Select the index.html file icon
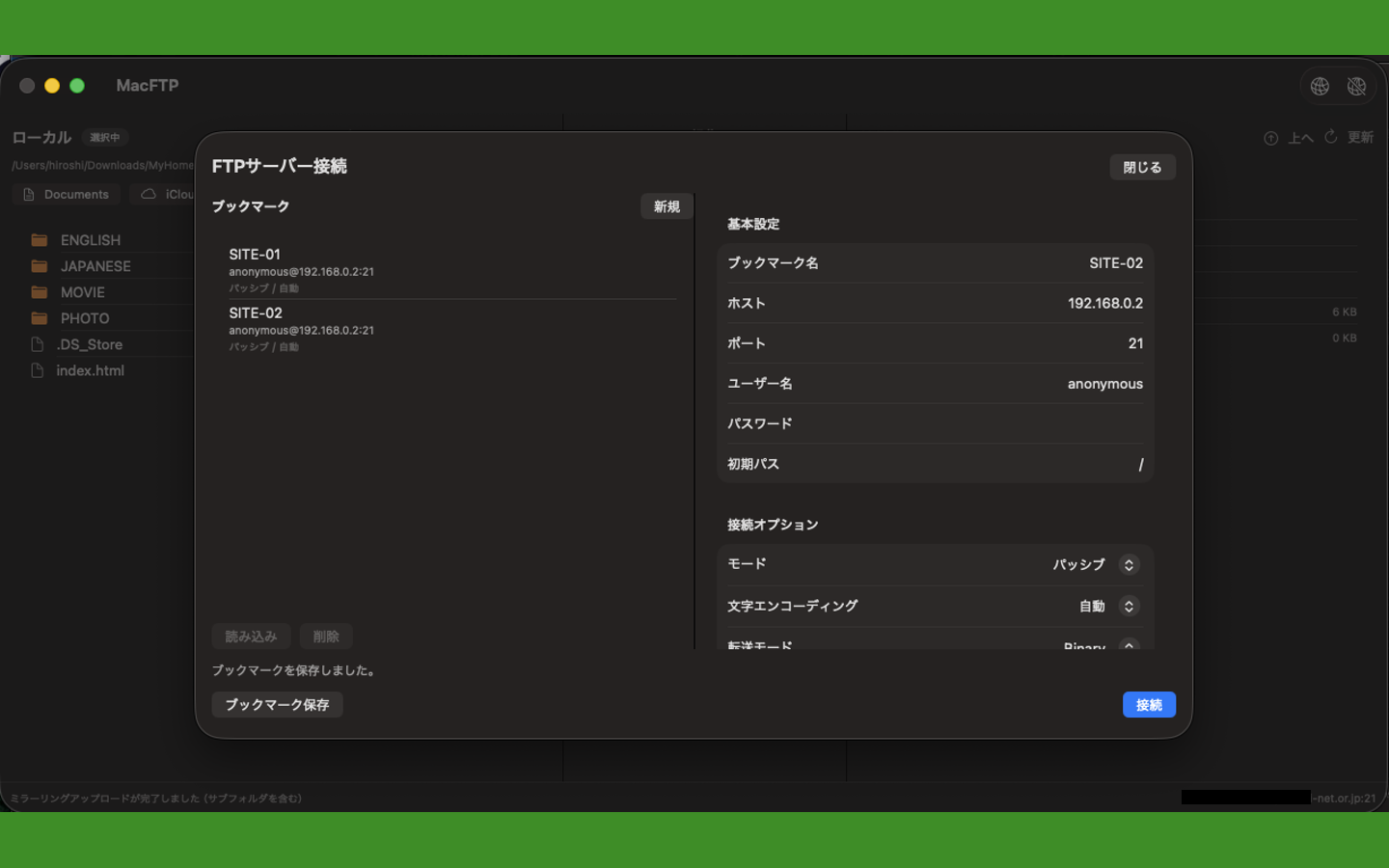This screenshot has width=1389, height=868. point(36,370)
